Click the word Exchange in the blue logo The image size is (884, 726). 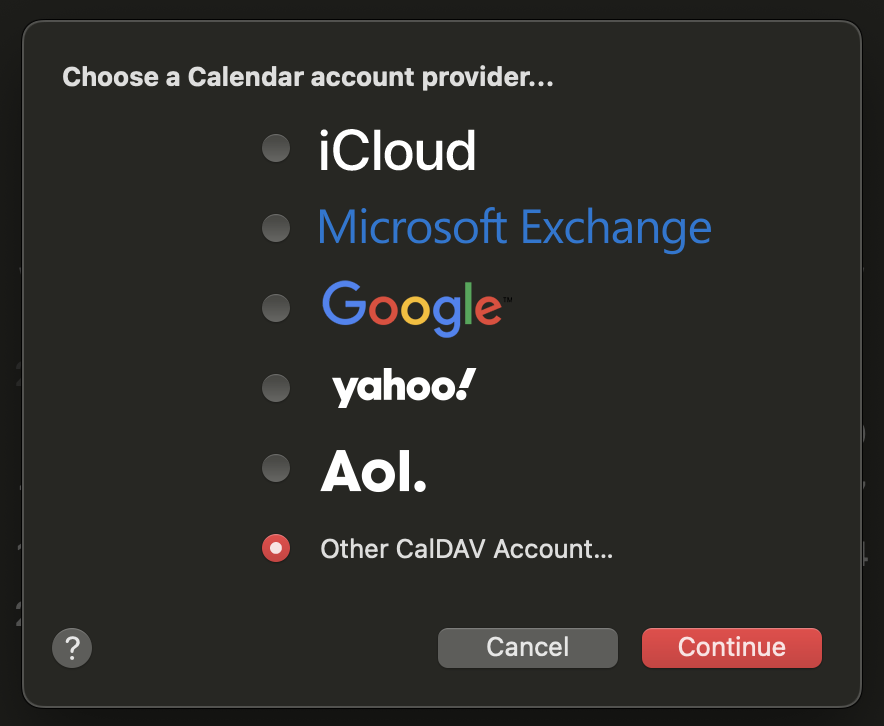[x=616, y=229]
